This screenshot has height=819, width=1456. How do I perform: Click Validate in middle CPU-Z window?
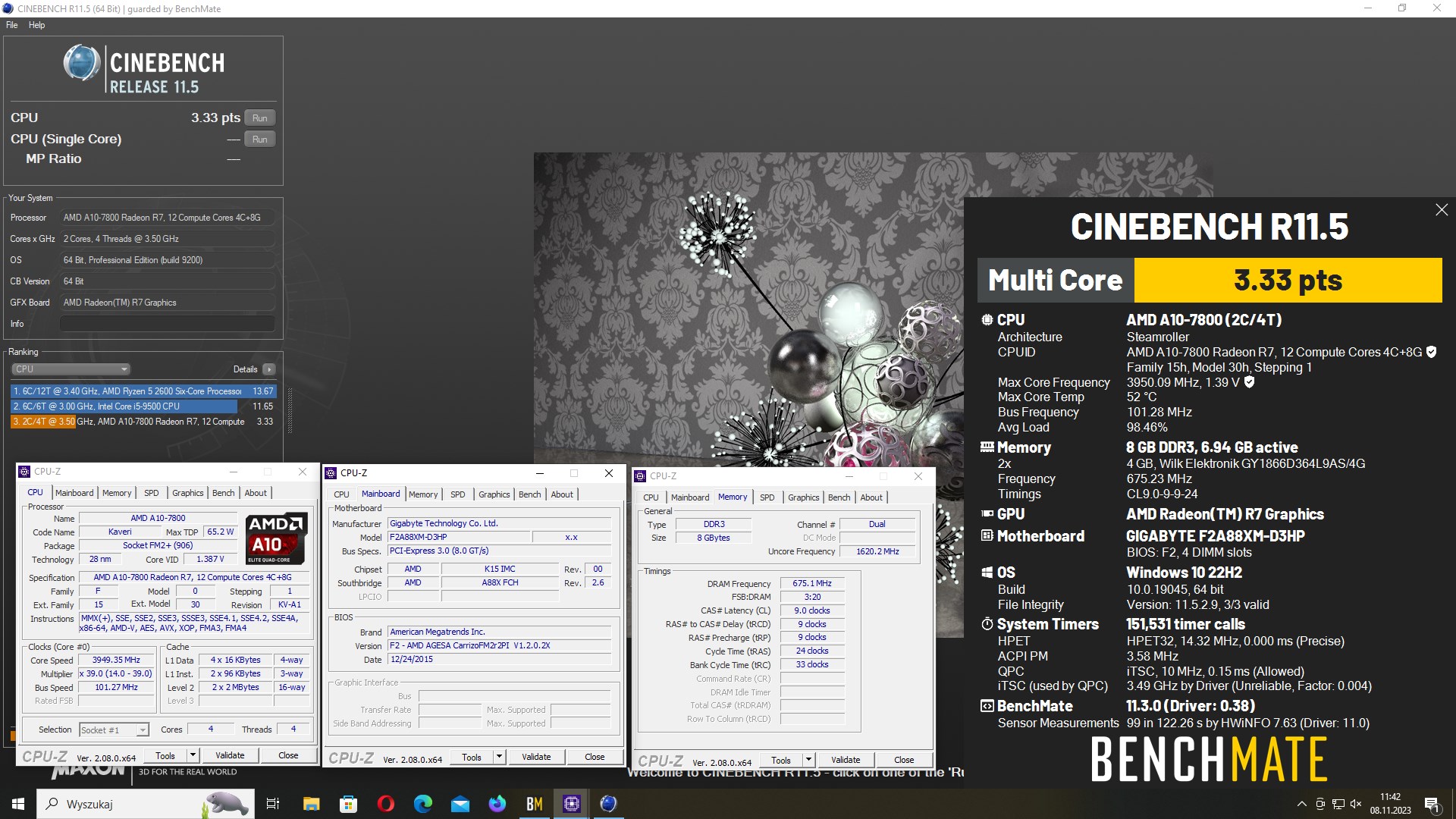click(x=536, y=757)
